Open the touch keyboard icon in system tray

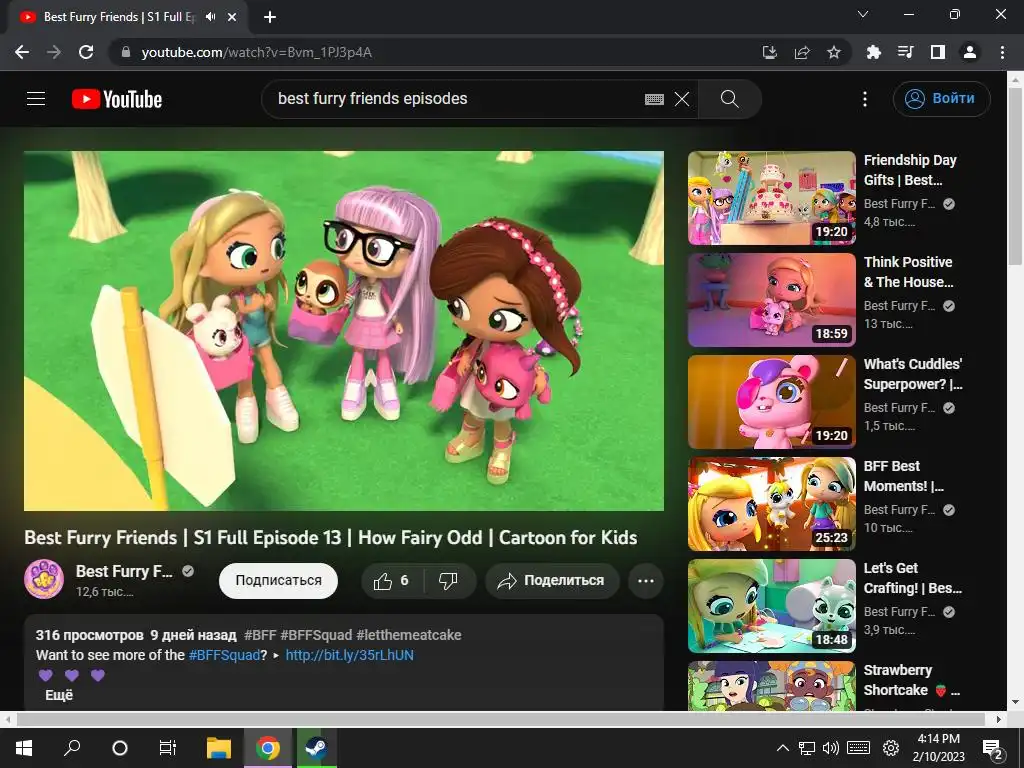coord(858,748)
